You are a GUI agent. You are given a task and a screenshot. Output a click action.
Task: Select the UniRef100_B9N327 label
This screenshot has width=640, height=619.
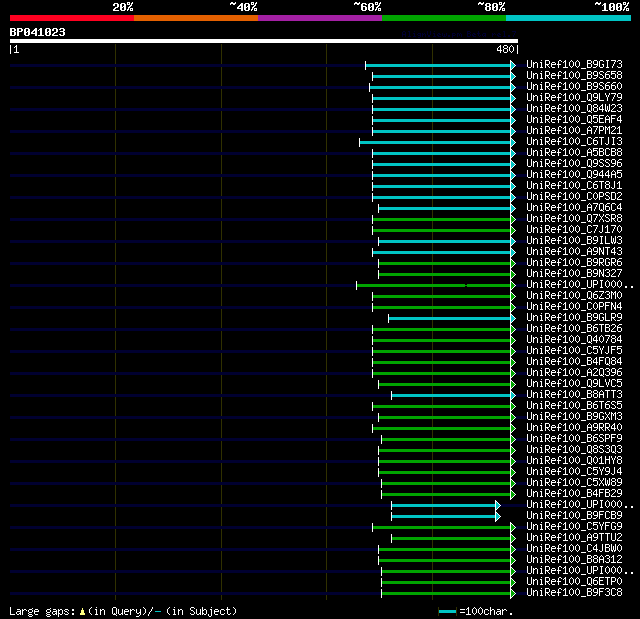(574, 274)
